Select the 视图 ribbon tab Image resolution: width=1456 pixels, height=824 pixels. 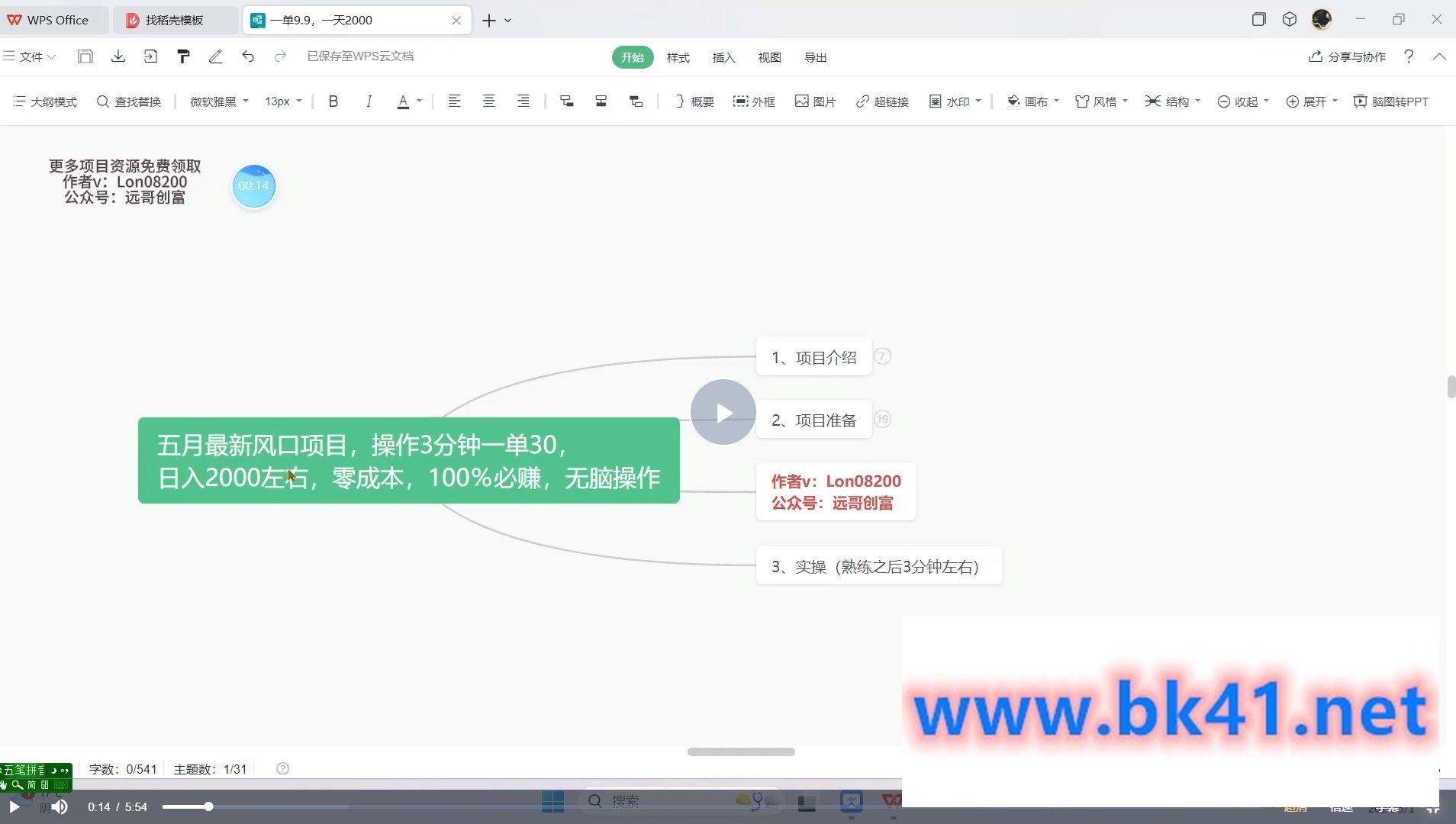(x=769, y=57)
